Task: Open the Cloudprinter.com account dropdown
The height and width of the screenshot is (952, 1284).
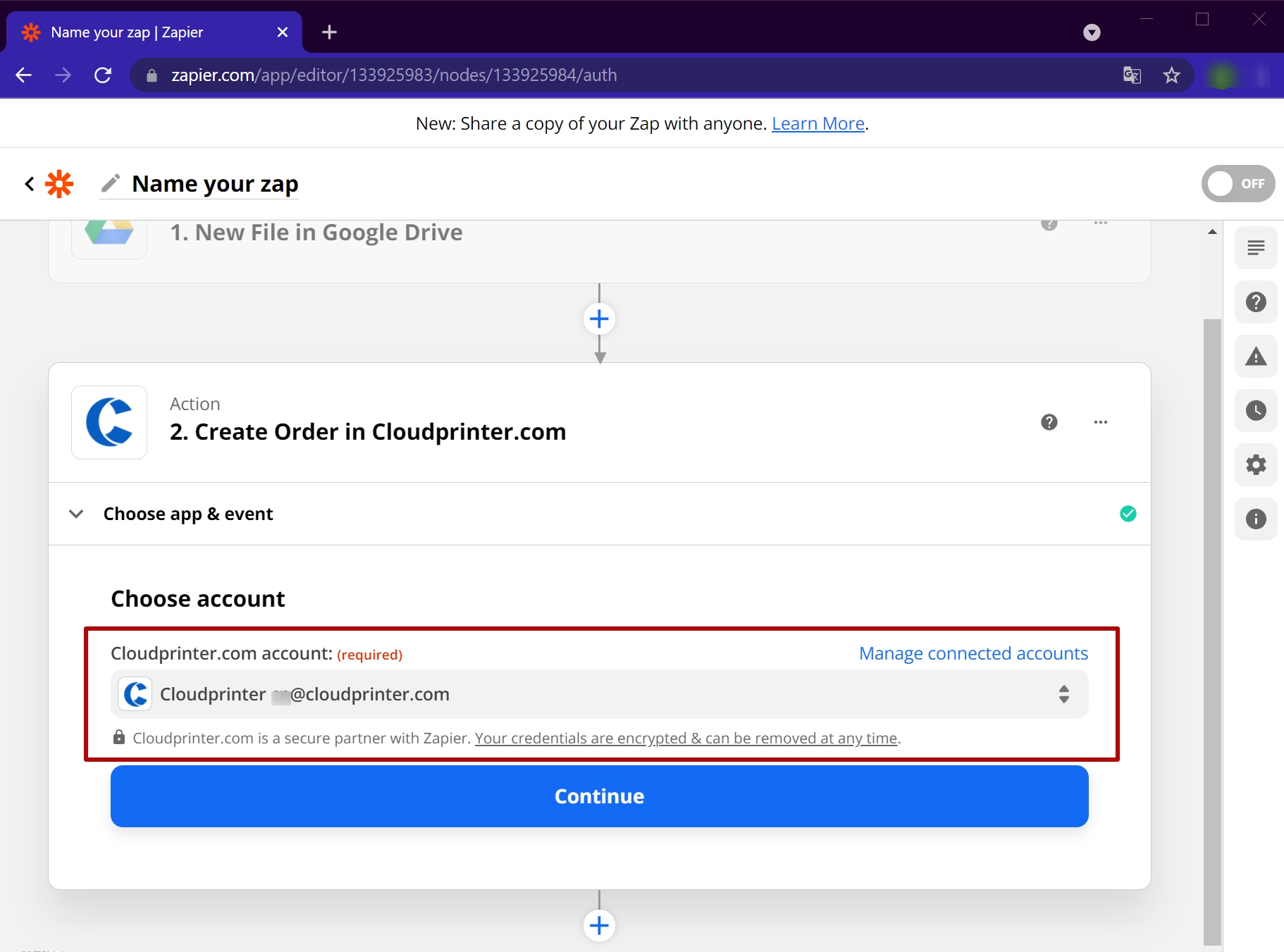Action: pyautogui.click(x=600, y=694)
